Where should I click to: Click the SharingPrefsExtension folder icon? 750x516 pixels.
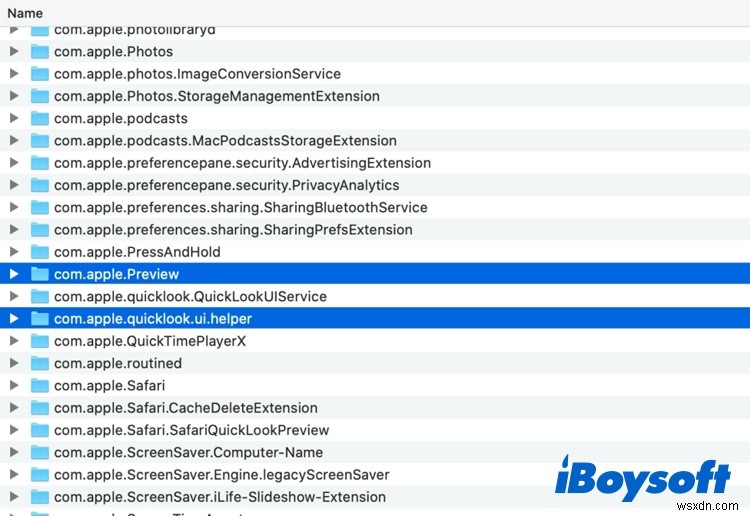click(x=40, y=230)
